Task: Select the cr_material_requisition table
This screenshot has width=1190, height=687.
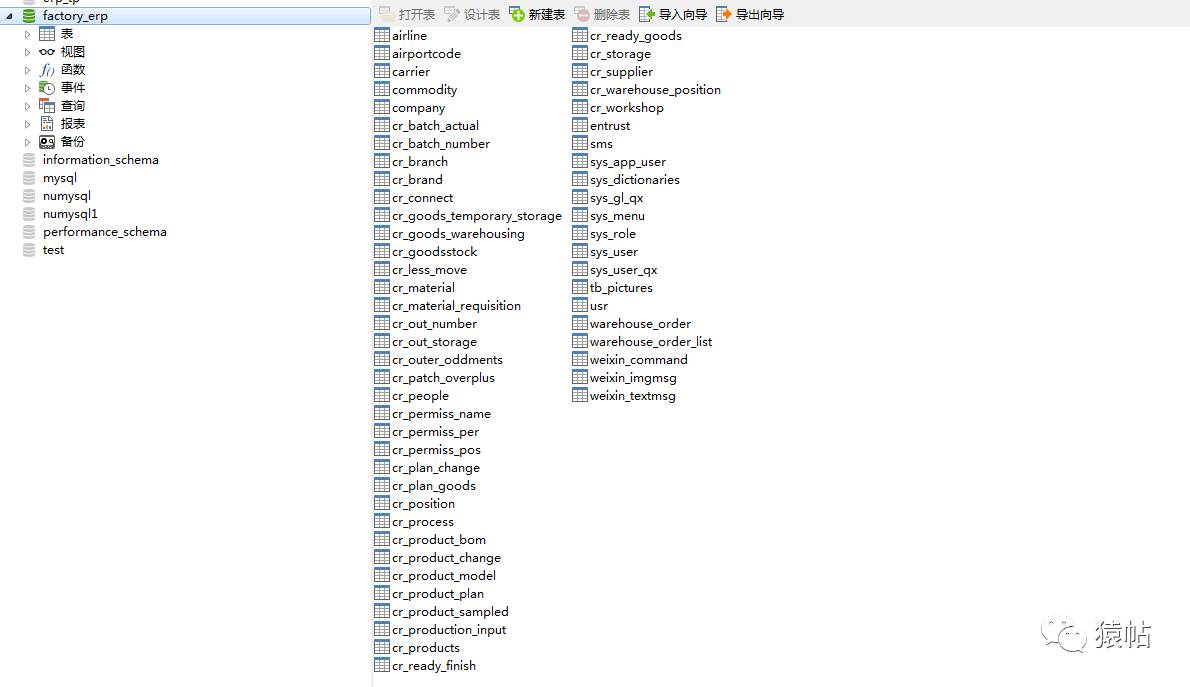Action: pyautogui.click(x=456, y=306)
